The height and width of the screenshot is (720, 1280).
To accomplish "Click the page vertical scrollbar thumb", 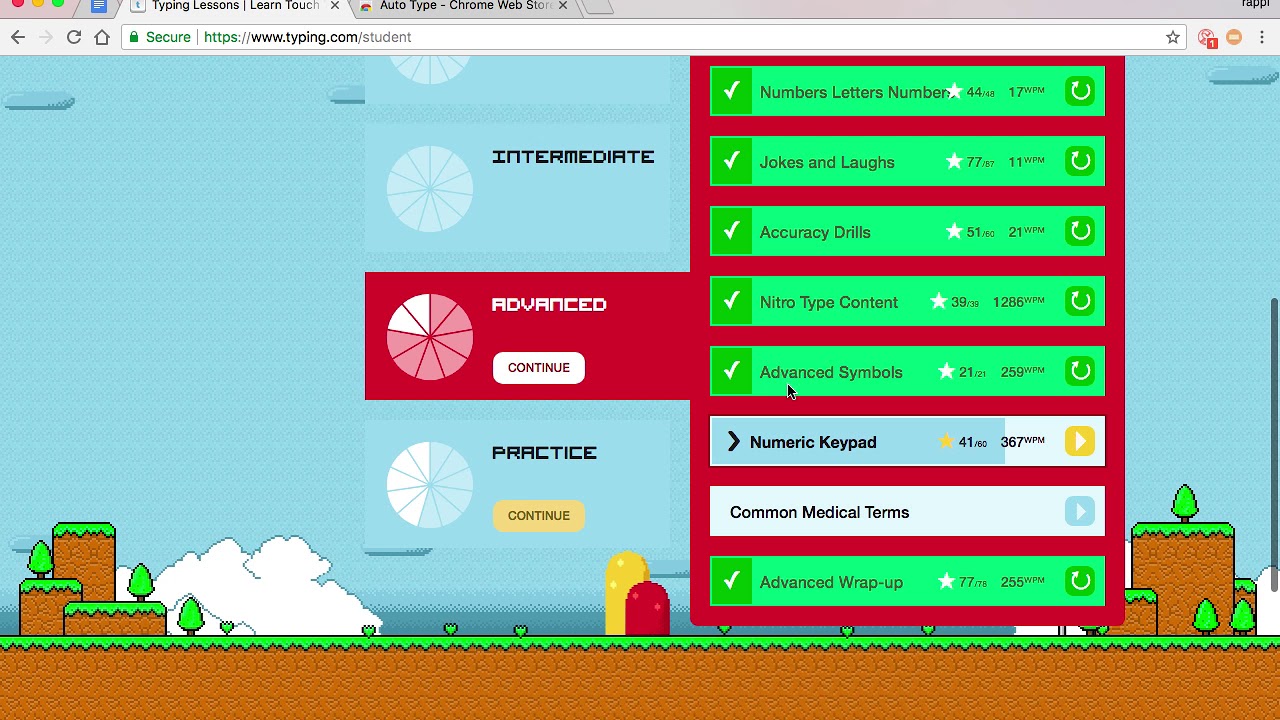I will [x=1273, y=444].
